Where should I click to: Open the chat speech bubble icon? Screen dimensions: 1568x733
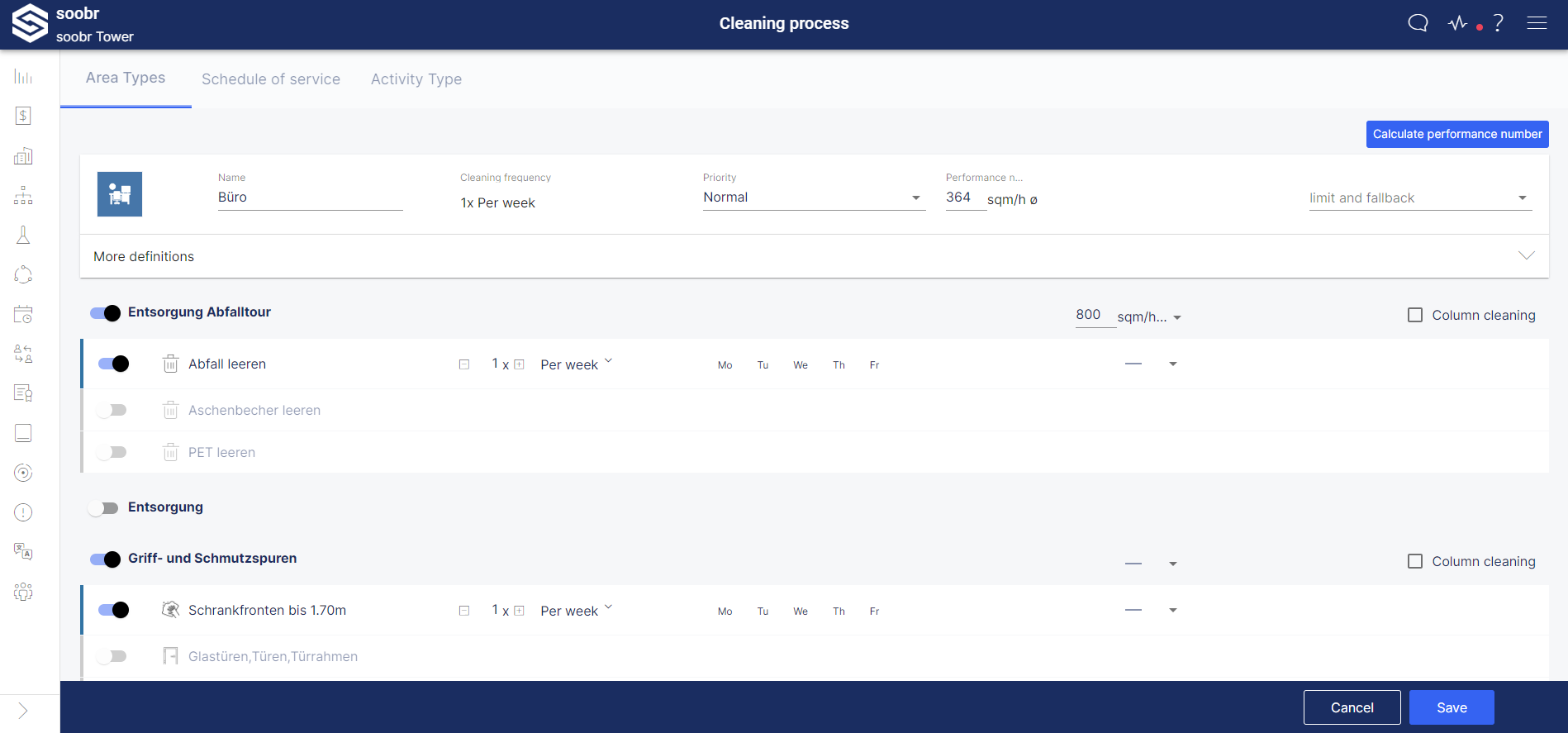click(x=1418, y=23)
